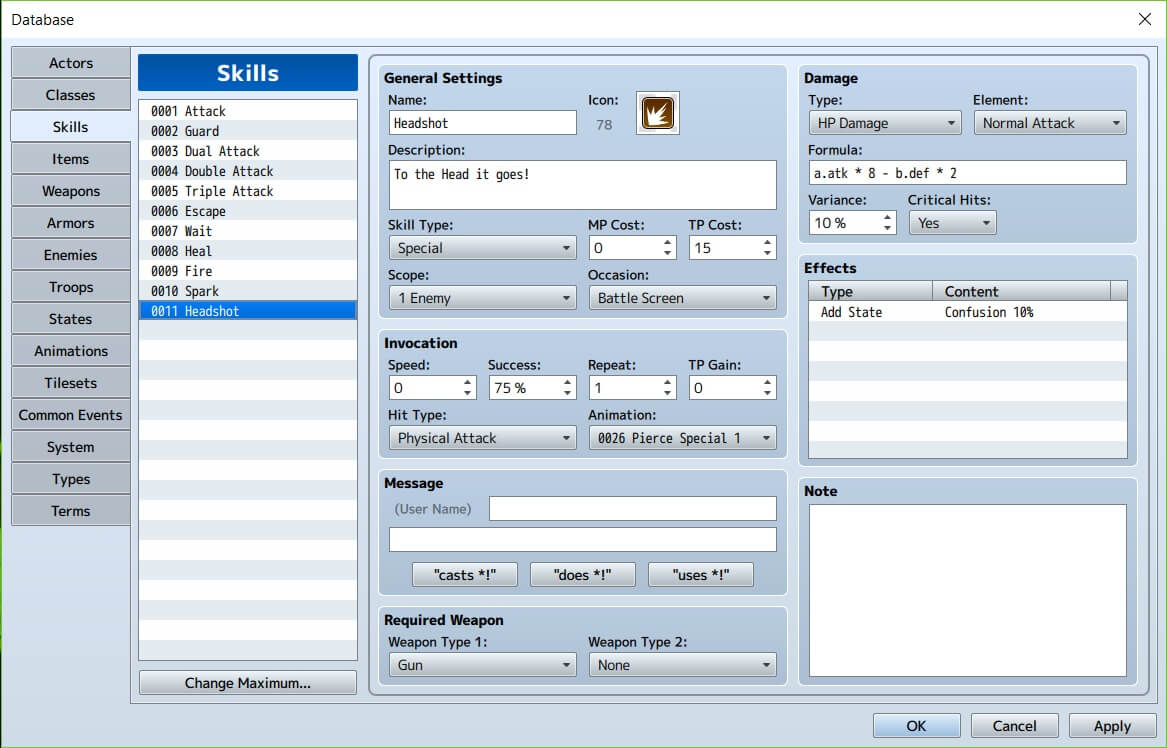Screen dimensions: 1167x748
Task: Open Weapon Type 1 dropdown showing Gun
Action: pos(482,665)
